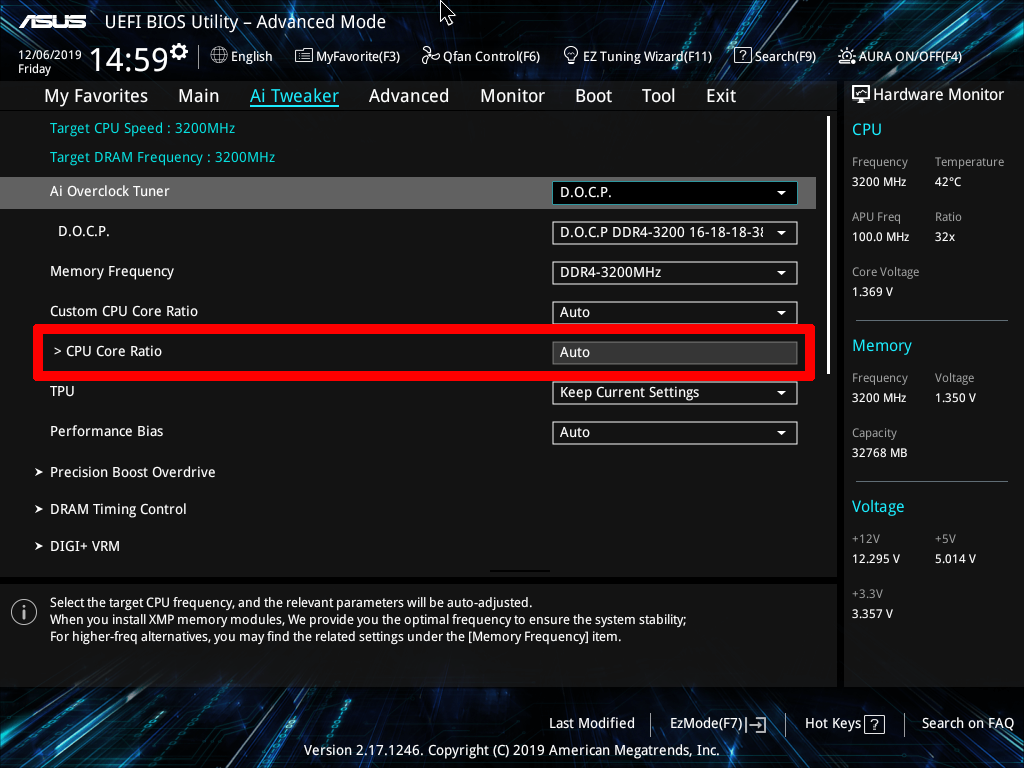Open the My Favorites tab
This screenshot has height=768, width=1024.
(x=96, y=96)
